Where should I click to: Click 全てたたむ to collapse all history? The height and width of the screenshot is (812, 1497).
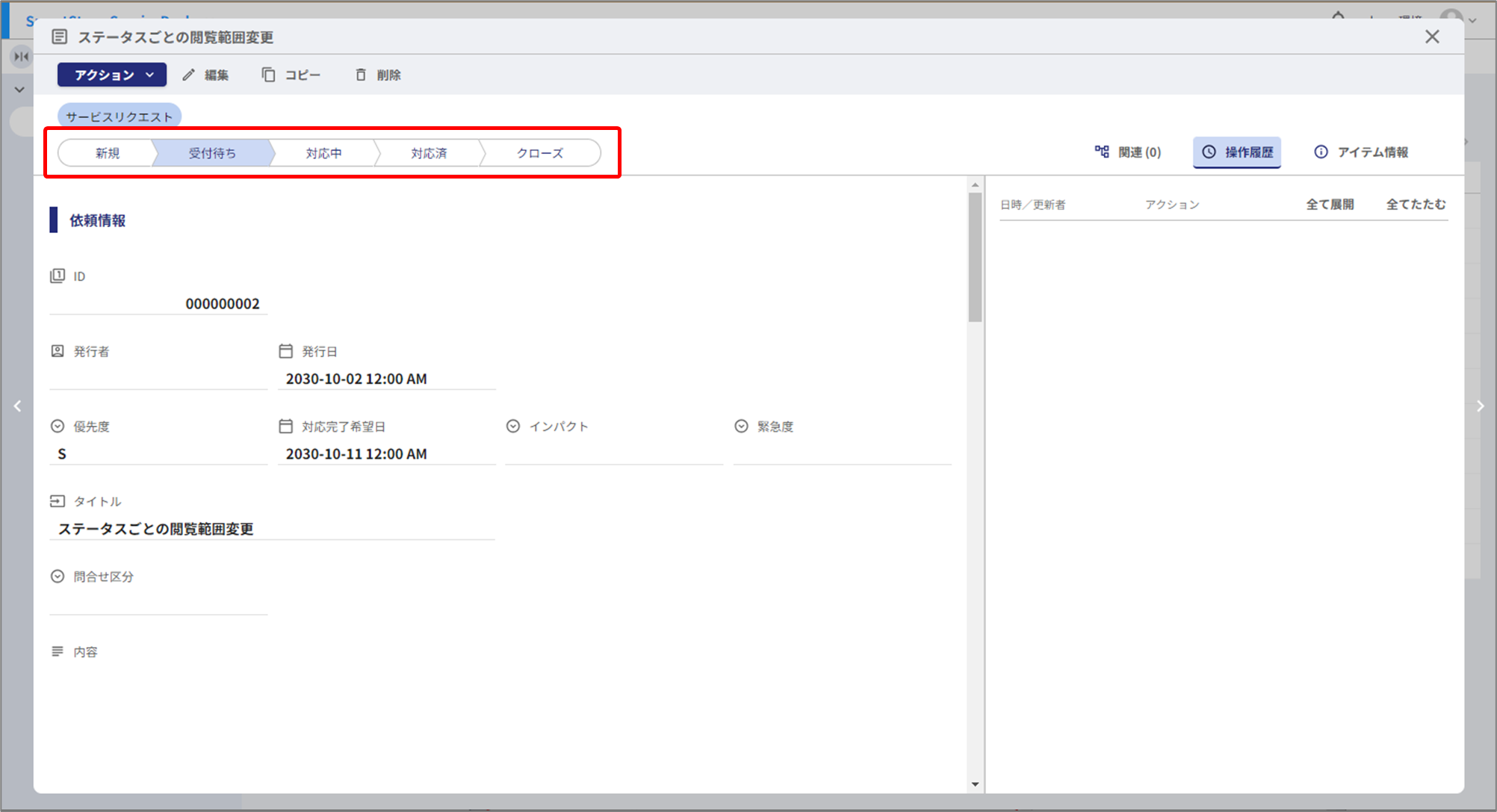(1416, 204)
